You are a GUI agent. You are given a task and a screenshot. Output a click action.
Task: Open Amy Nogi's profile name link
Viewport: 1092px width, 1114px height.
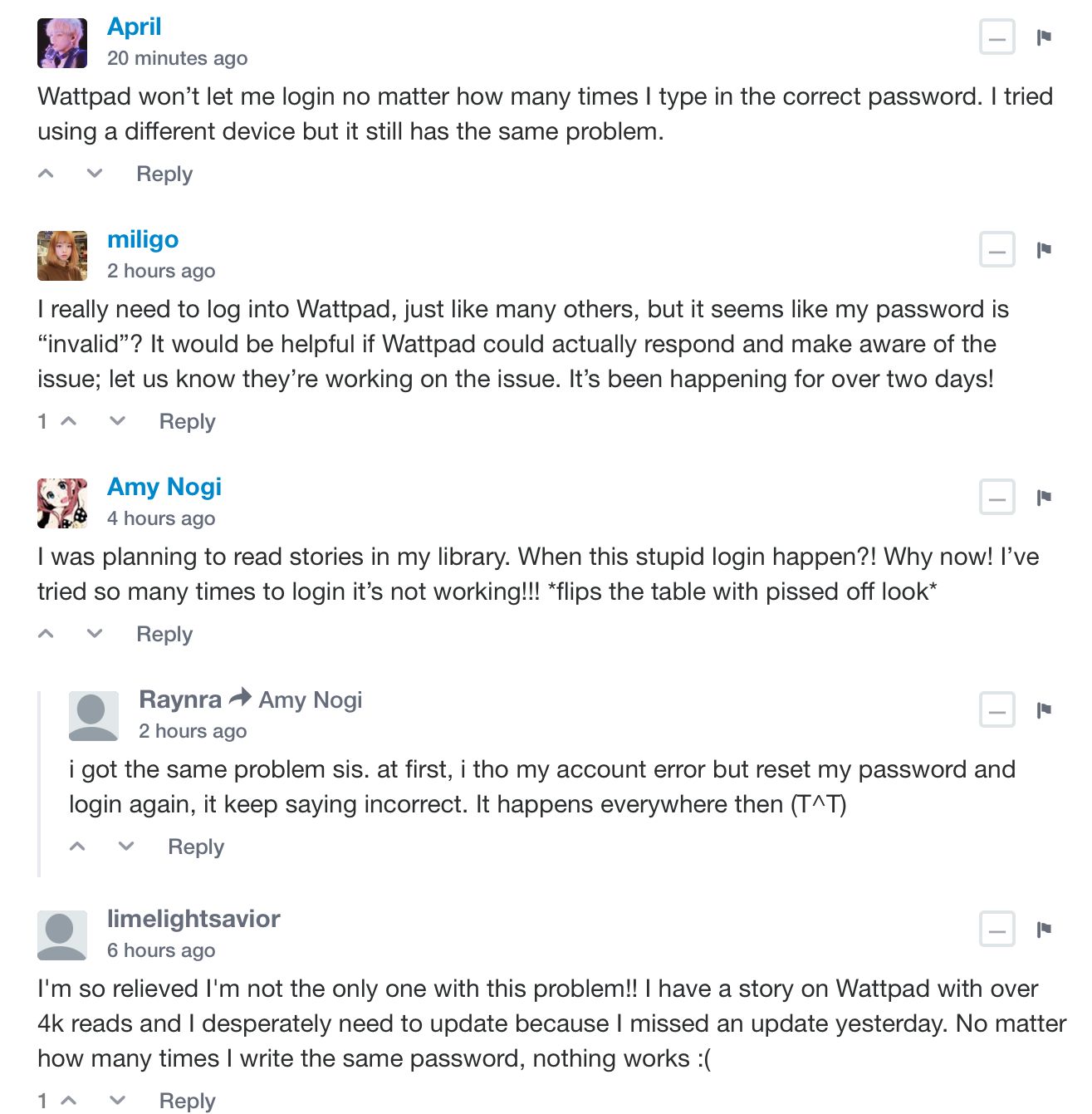pos(164,487)
